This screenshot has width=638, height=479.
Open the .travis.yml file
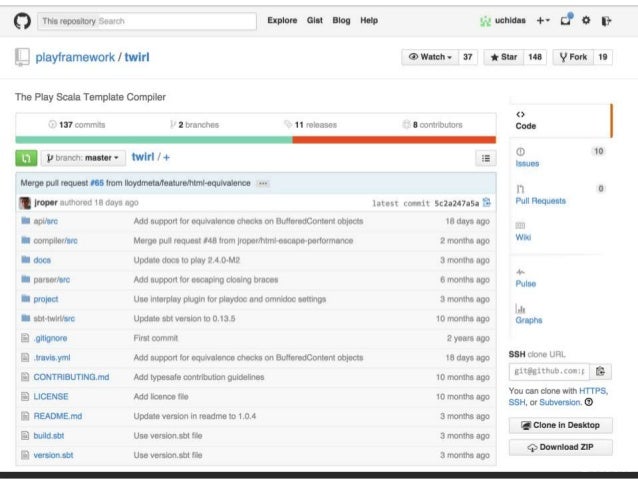[52, 358]
